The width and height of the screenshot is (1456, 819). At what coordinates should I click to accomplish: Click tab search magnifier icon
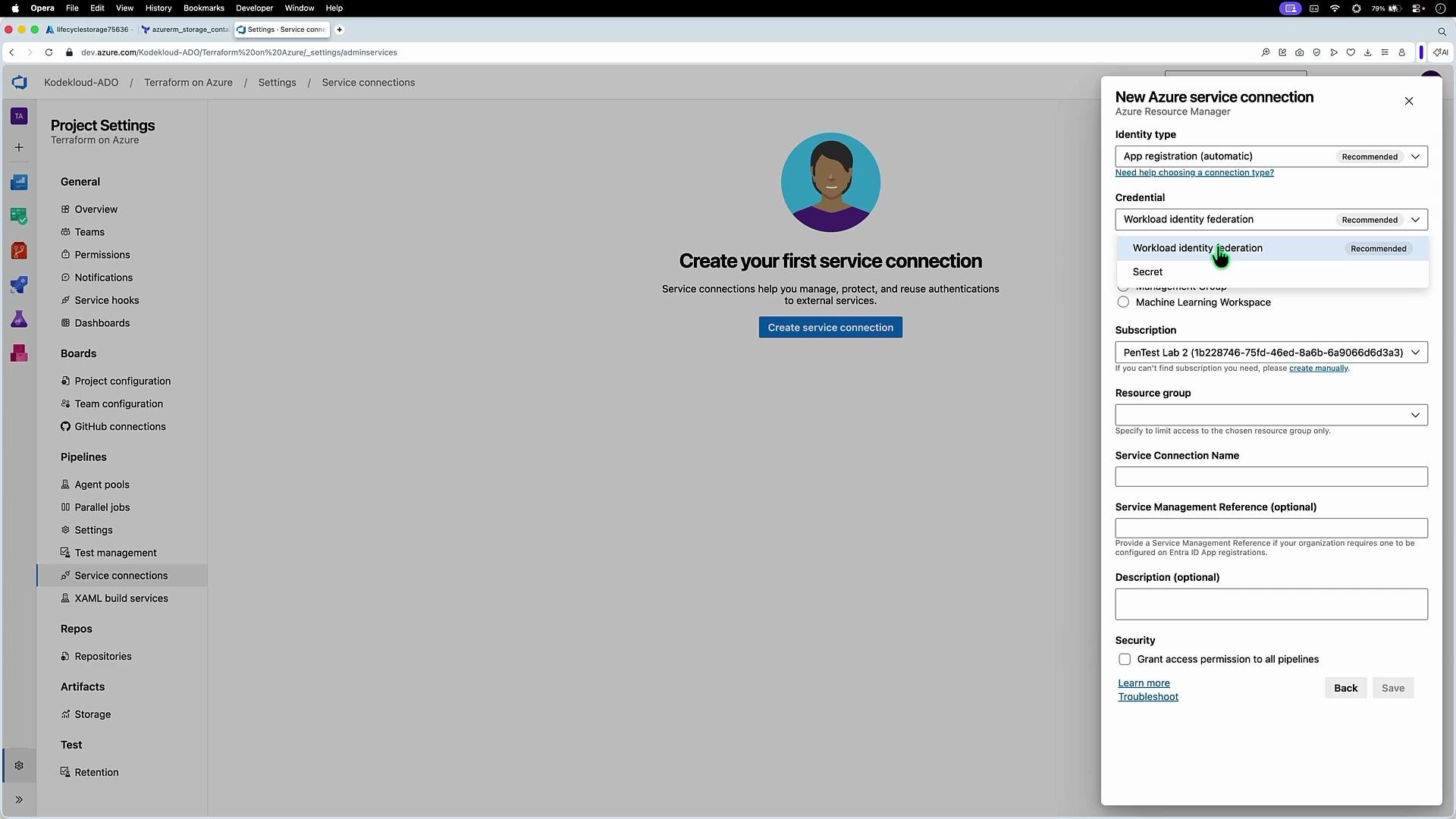(1442, 30)
